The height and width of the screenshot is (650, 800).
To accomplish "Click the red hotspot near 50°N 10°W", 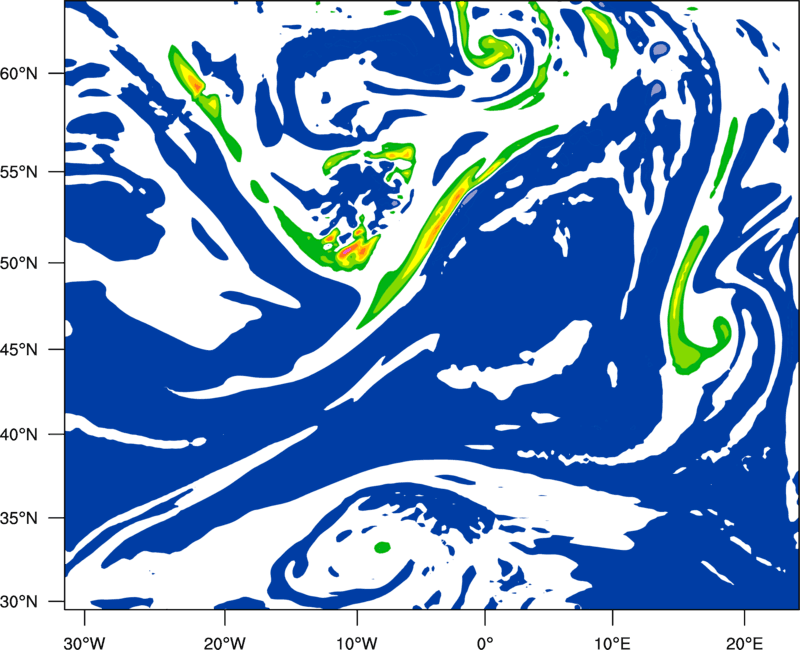I will (352, 251).
